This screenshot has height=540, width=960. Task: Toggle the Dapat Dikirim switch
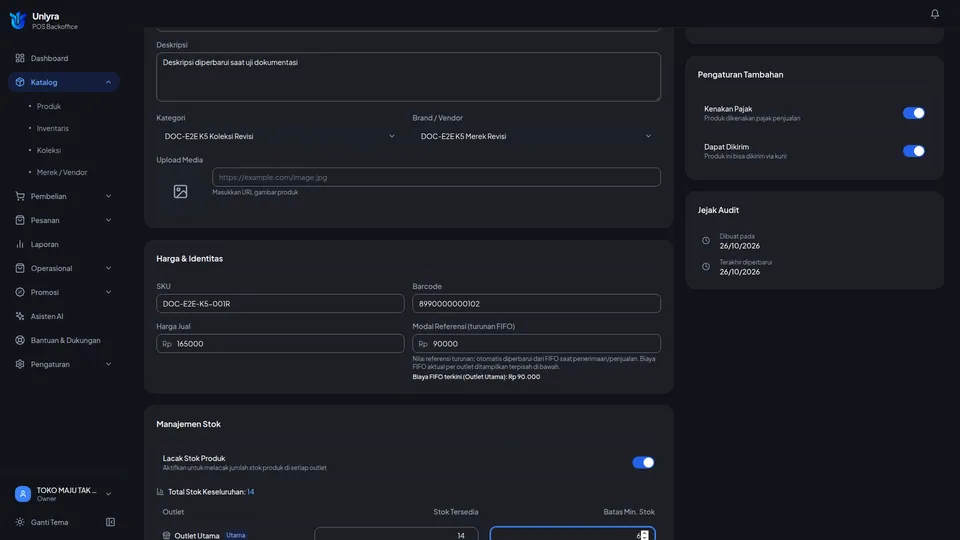coord(913,151)
